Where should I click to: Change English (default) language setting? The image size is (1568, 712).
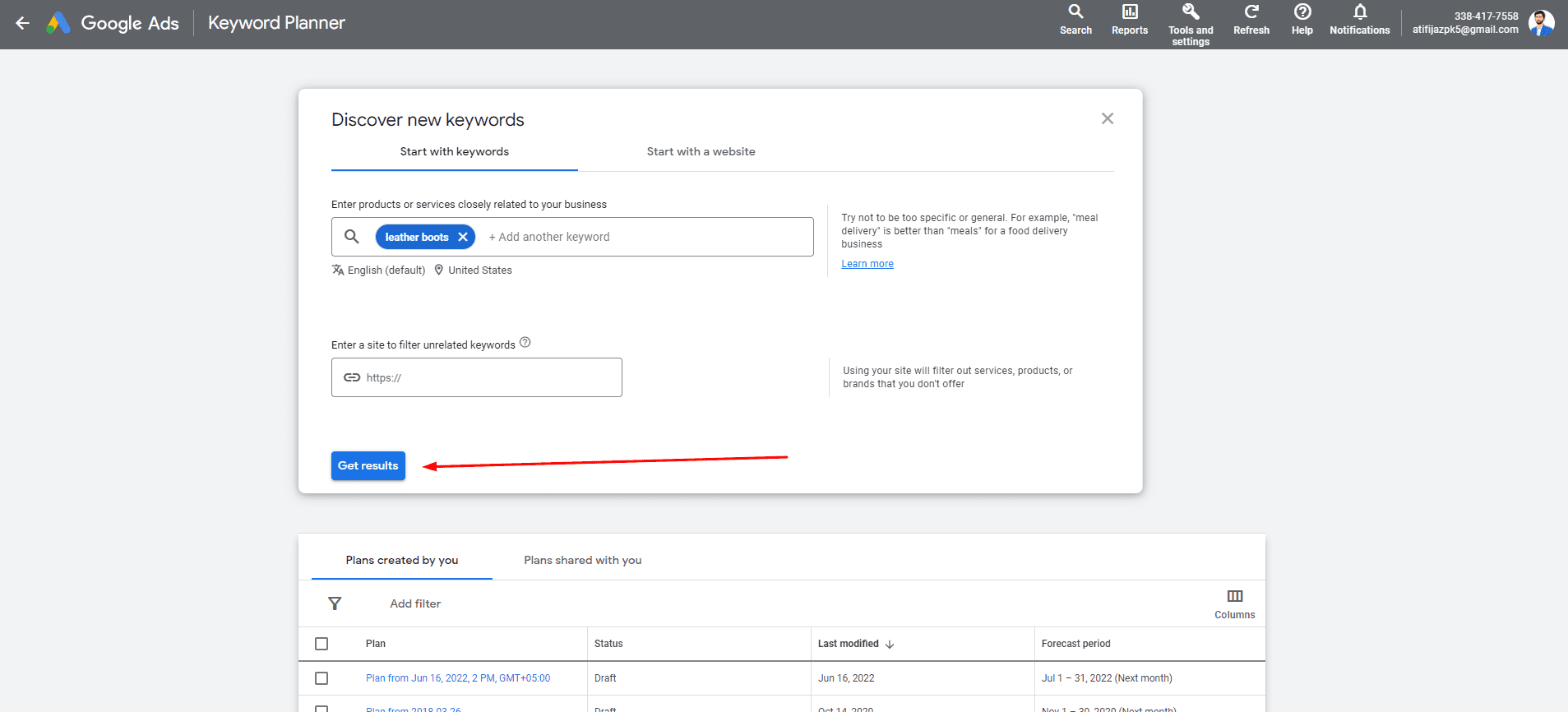pos(386,270)
